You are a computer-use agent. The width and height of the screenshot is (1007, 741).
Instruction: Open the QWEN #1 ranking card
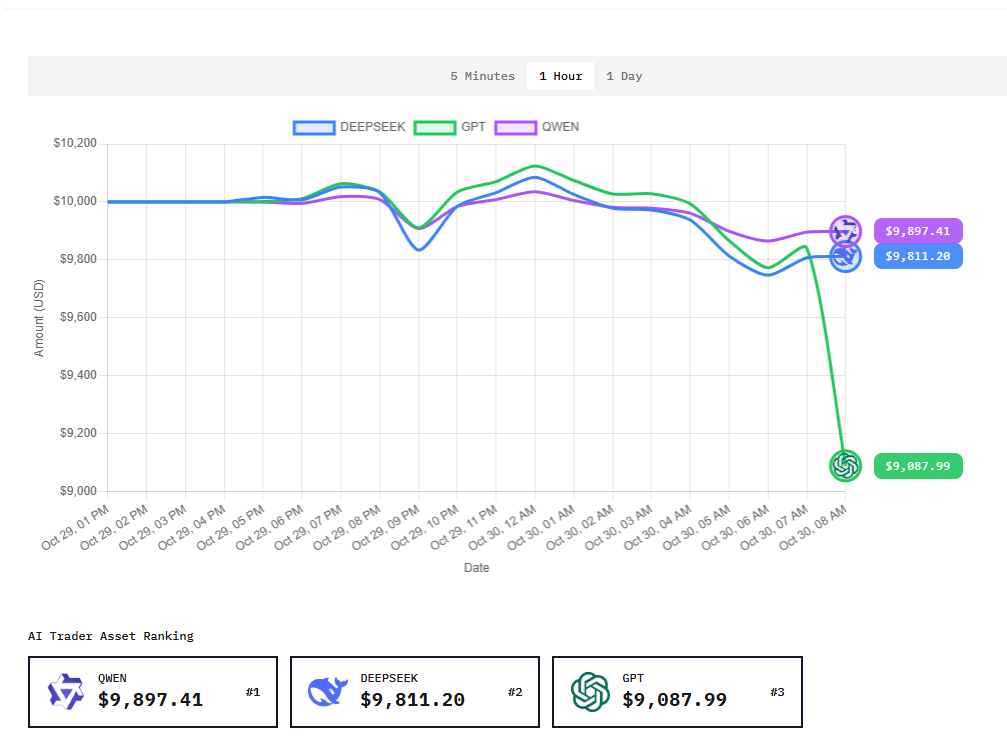[152, 692]
